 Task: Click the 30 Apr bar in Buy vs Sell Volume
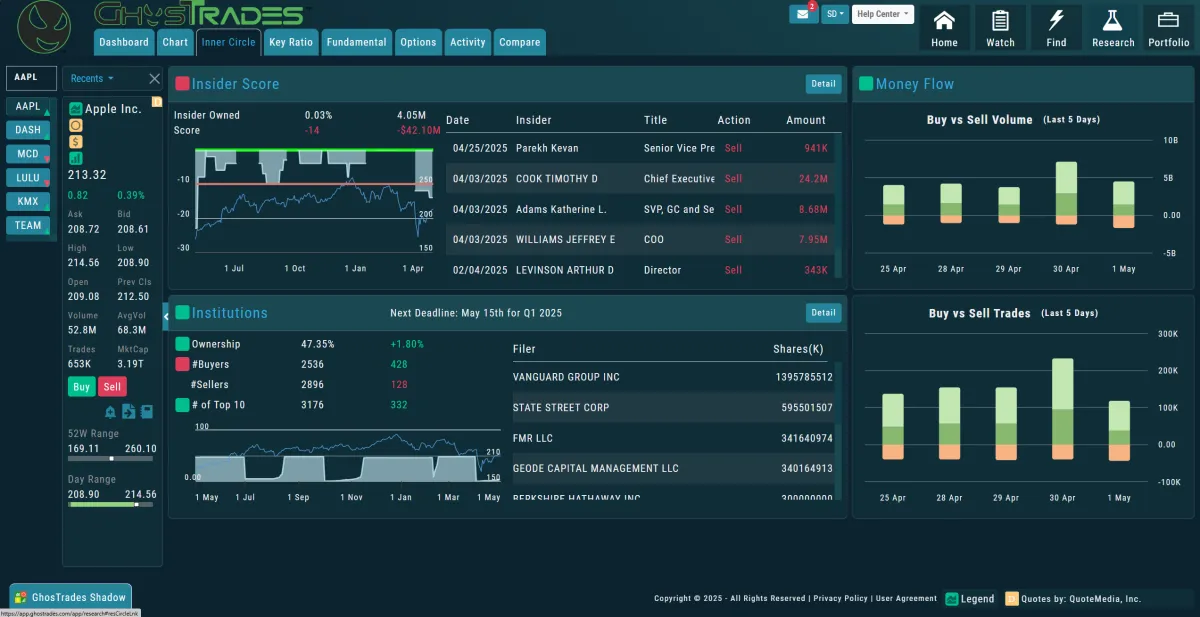point(1066,193)
